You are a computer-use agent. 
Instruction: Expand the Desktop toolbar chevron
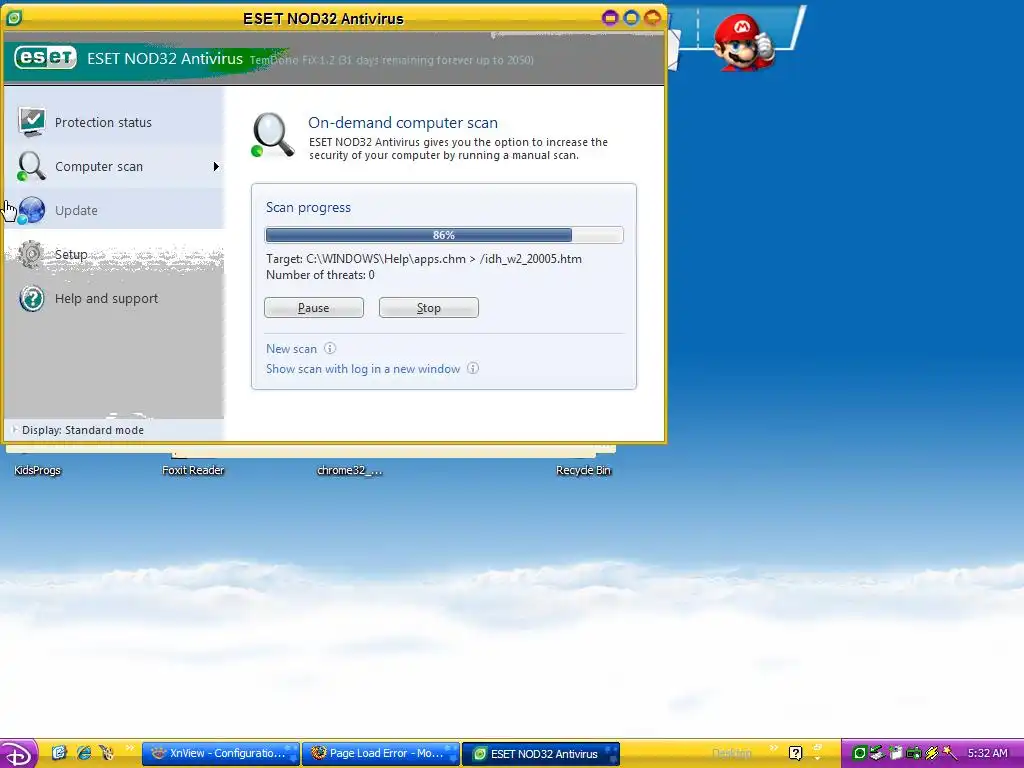click(774, 748)
